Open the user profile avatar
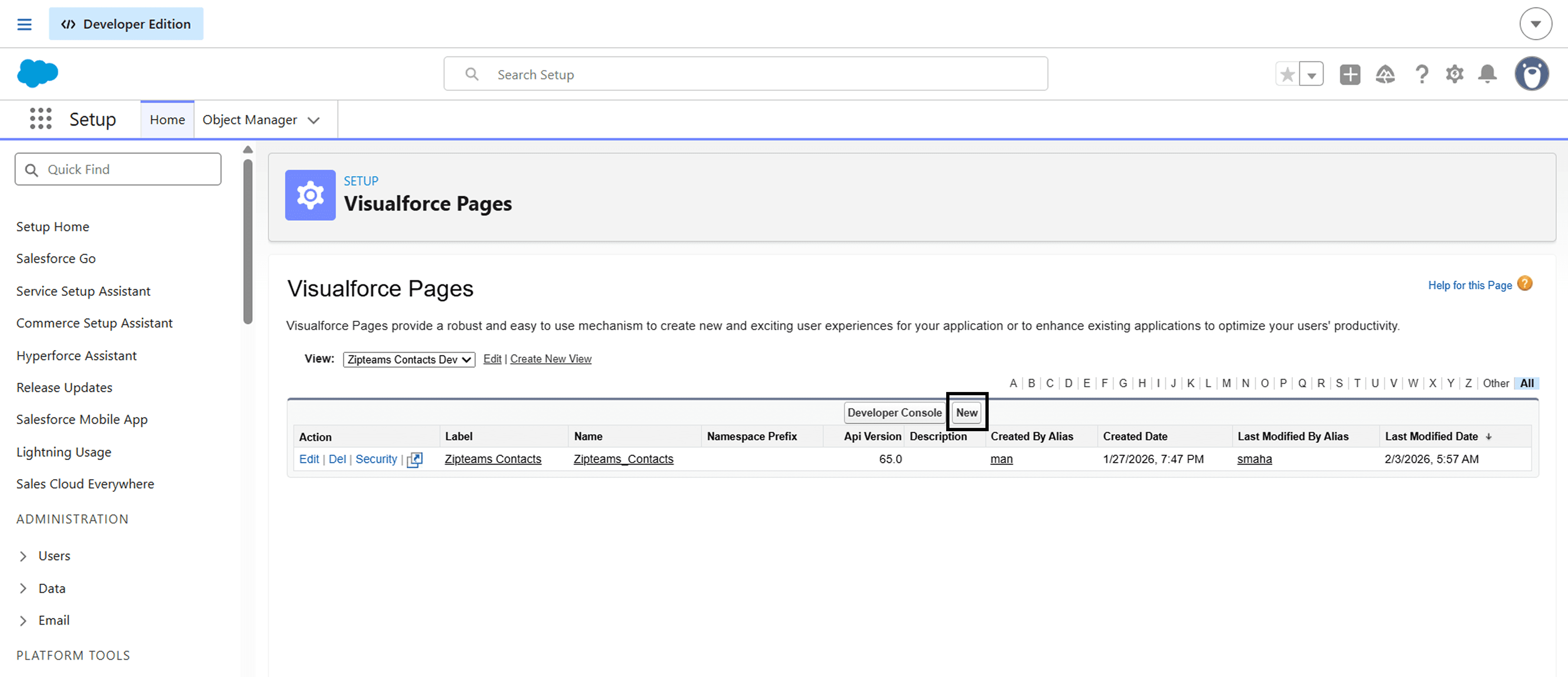 (x=1532, y=74)
